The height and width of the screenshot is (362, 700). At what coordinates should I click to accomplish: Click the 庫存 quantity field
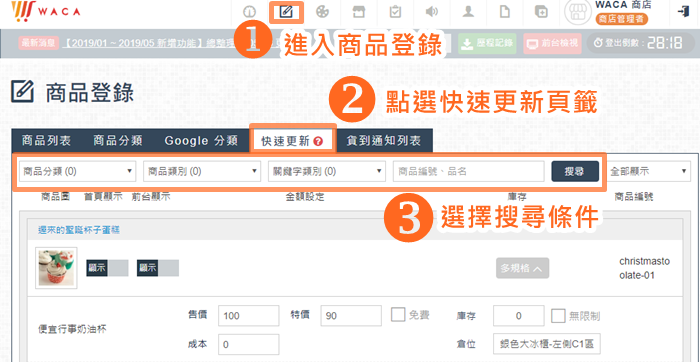coord(519,316)
